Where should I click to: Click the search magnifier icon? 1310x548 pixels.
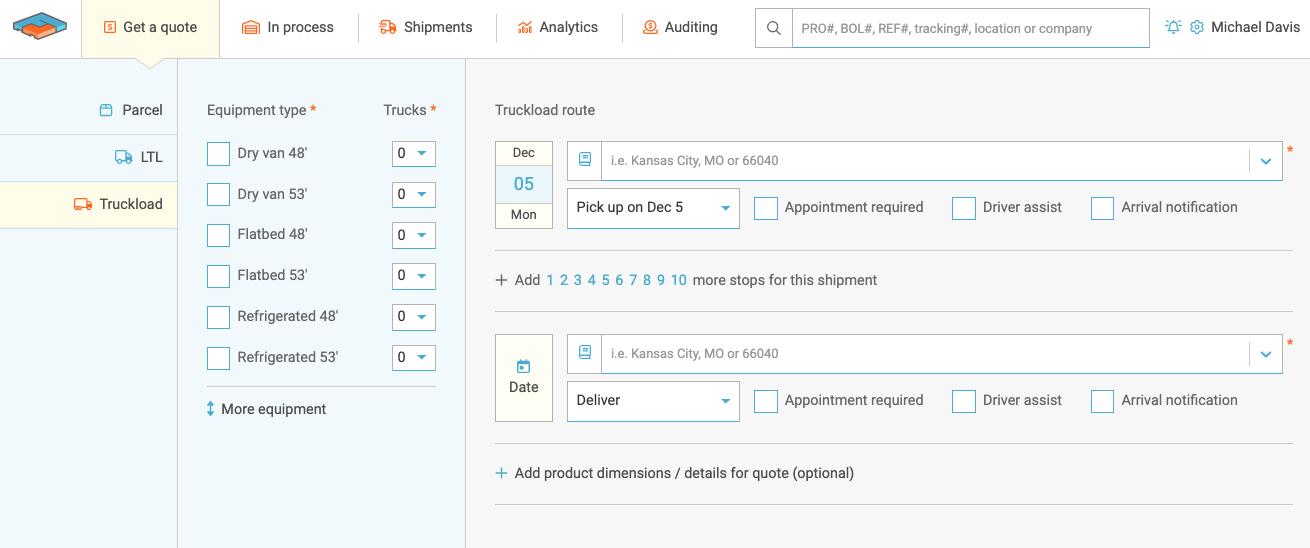773,28
